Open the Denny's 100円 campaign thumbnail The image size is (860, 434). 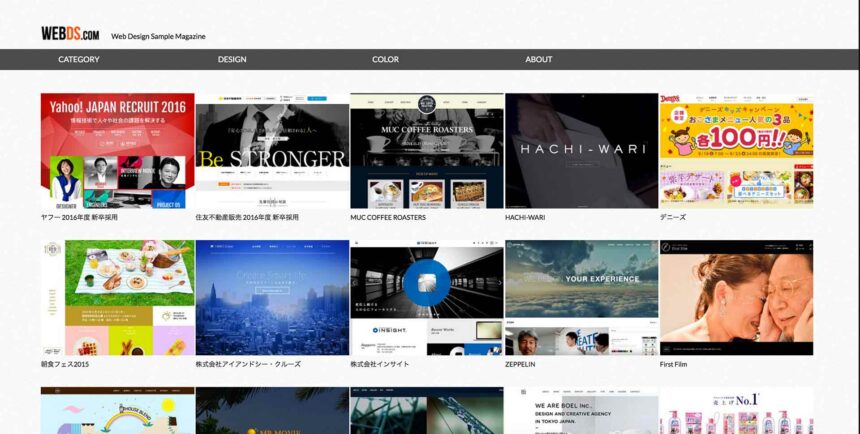737,151
